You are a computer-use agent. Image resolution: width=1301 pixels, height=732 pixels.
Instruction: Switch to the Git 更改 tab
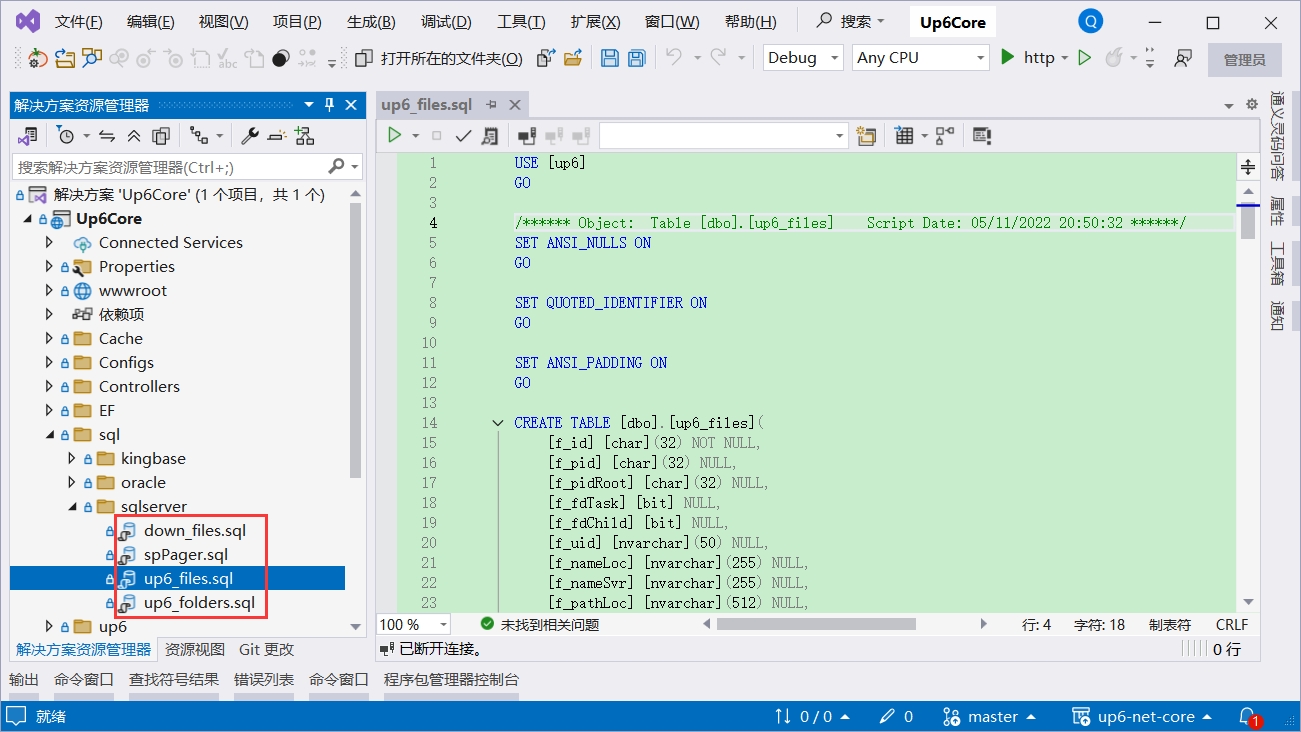point(266,649)
